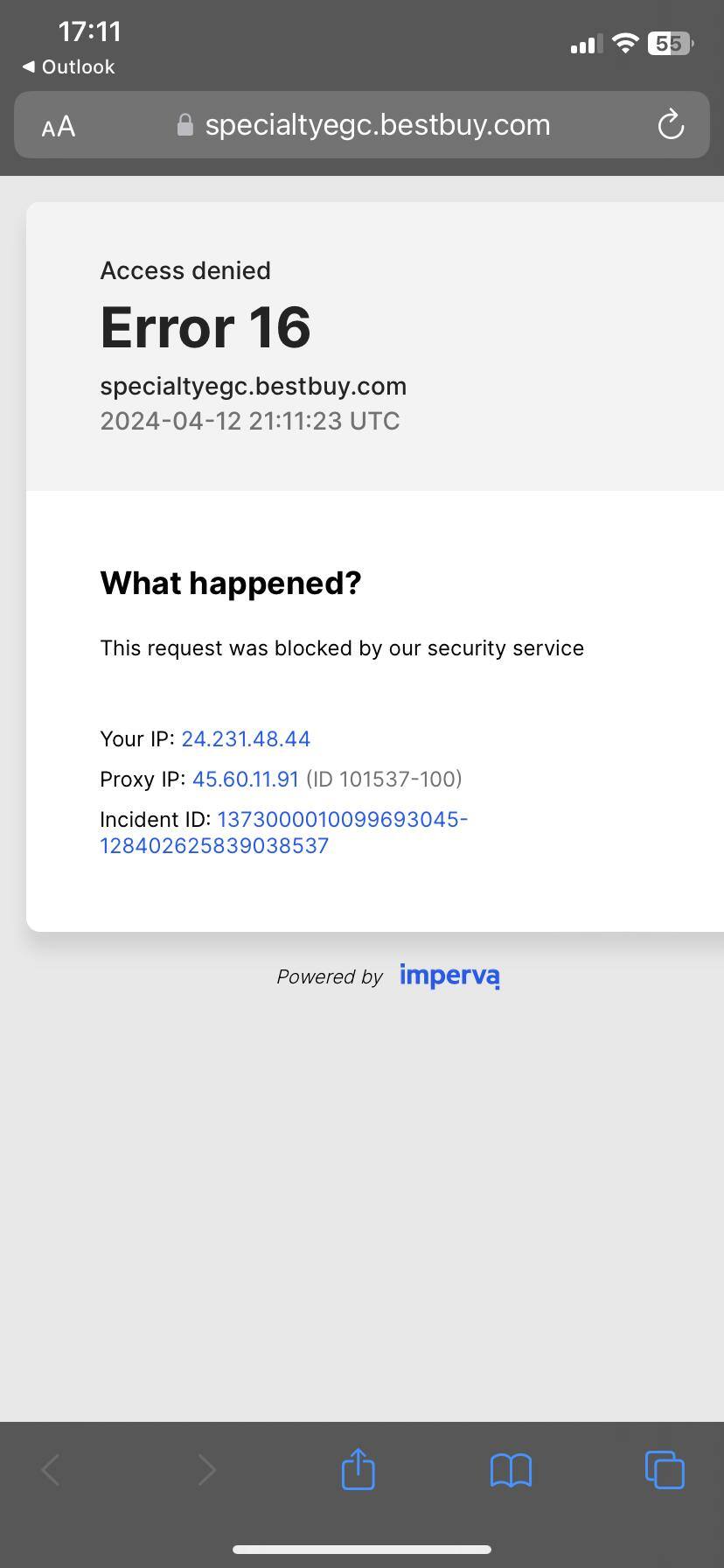Tap the forward navigation arrow
The image size is (724, 1568).
coord(206,1470)
